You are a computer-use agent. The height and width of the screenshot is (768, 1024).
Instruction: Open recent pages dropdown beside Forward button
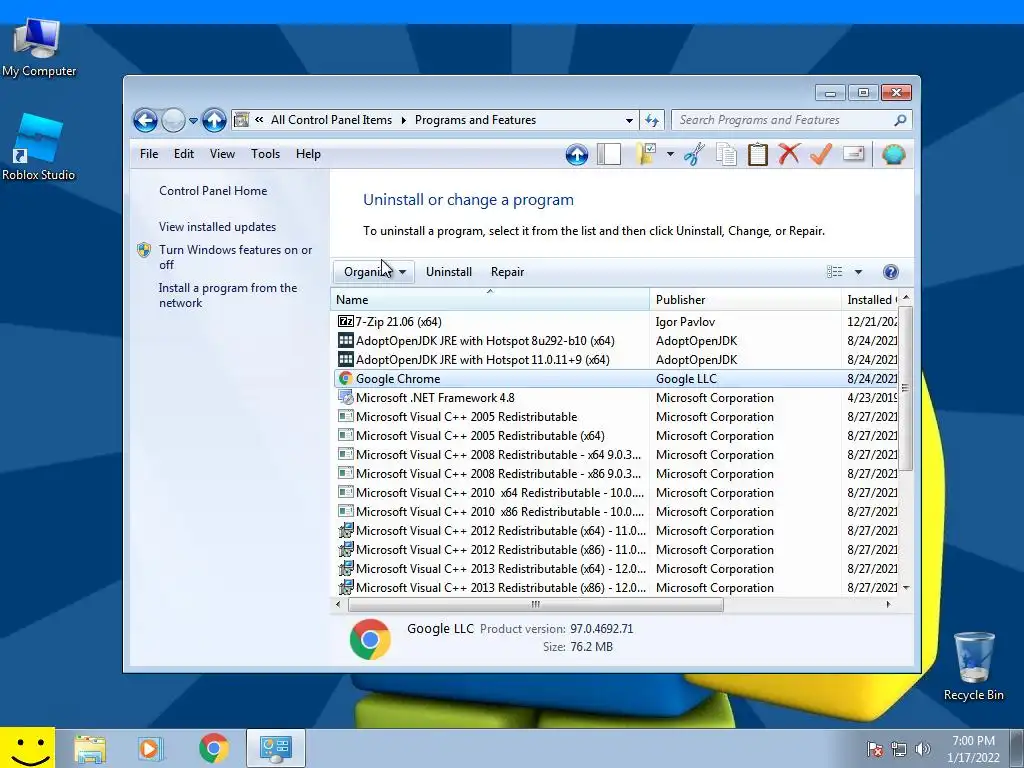[x=193, y=121]
